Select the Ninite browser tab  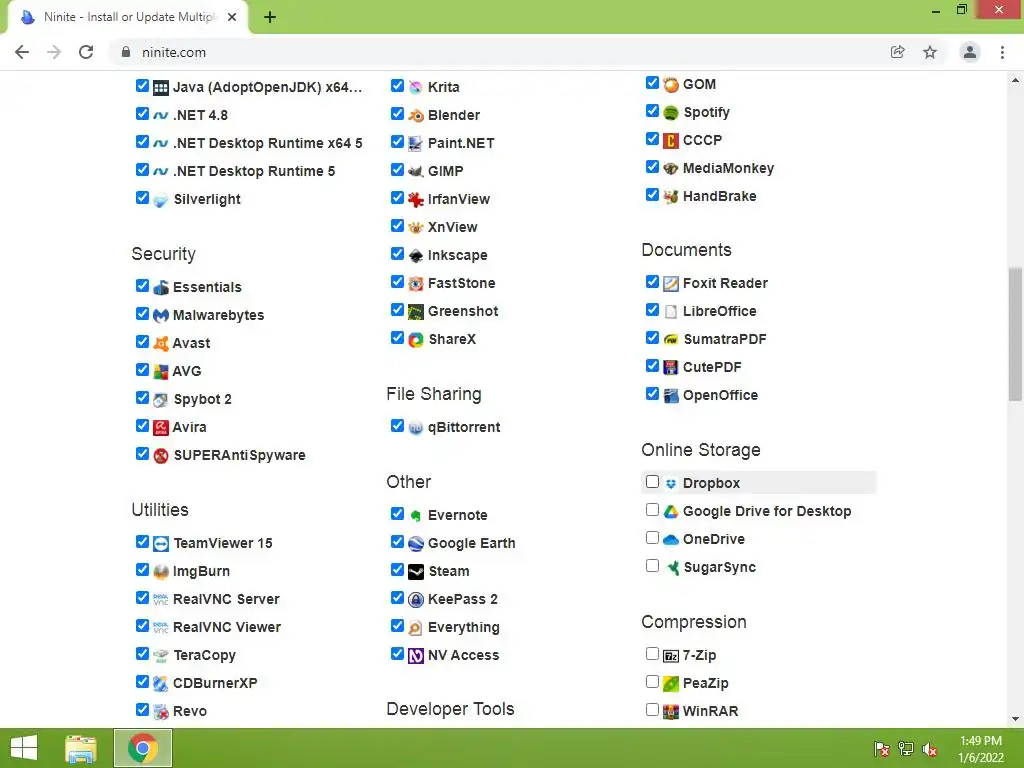(128, 17)
